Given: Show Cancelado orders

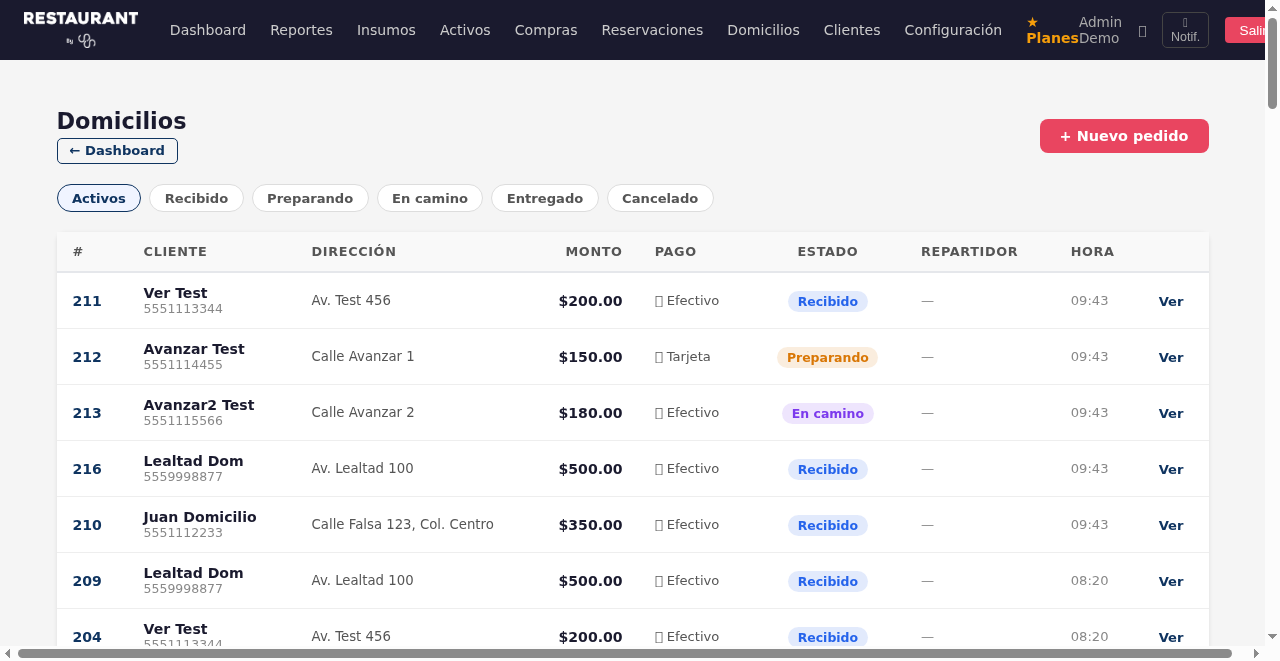Looking at the screenshot, I should pyautogui.click(x=660, y=198).
